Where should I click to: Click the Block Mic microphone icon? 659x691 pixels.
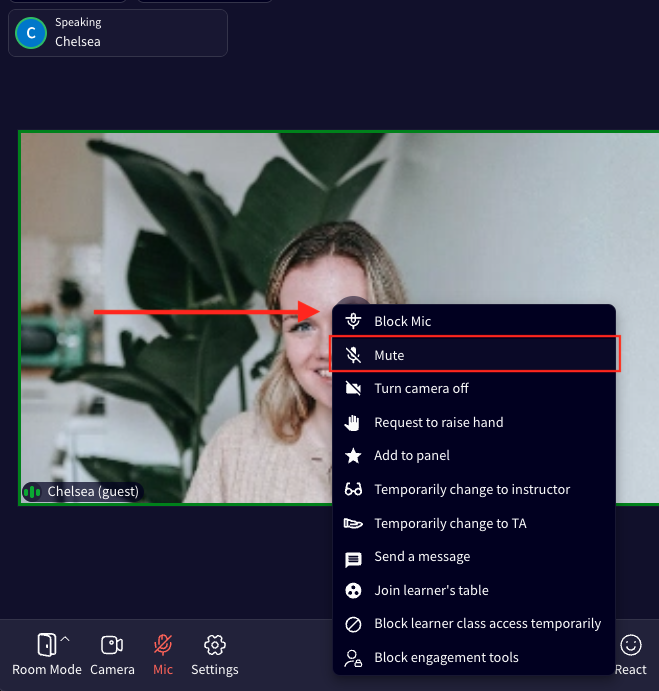pos(353,321)
